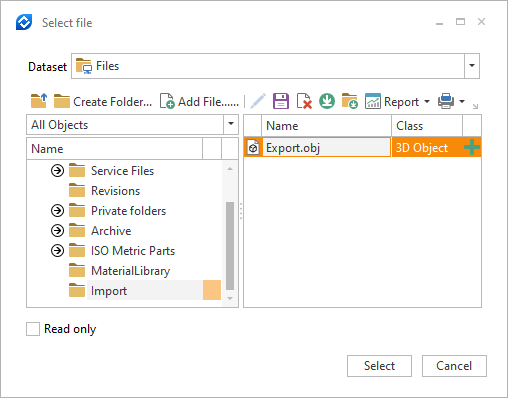Go up one folder level icon
508x398 pixels.
[x=39, y=101]
